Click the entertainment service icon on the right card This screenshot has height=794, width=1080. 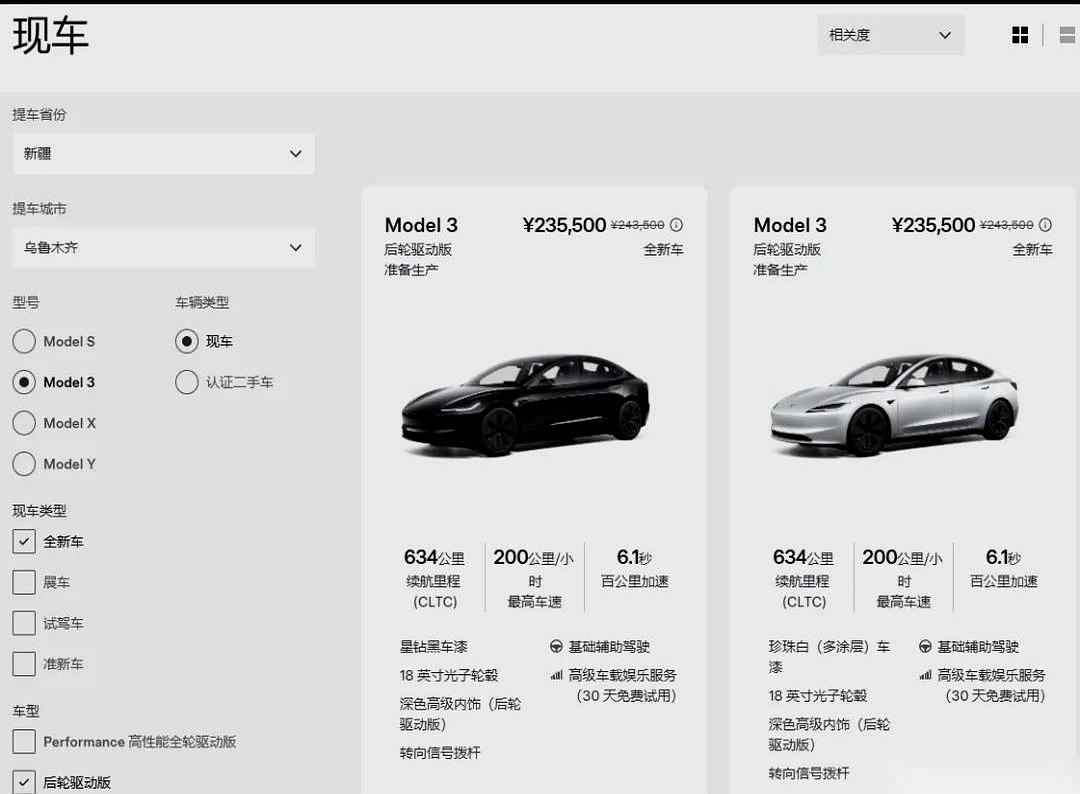tap(924, 675)
